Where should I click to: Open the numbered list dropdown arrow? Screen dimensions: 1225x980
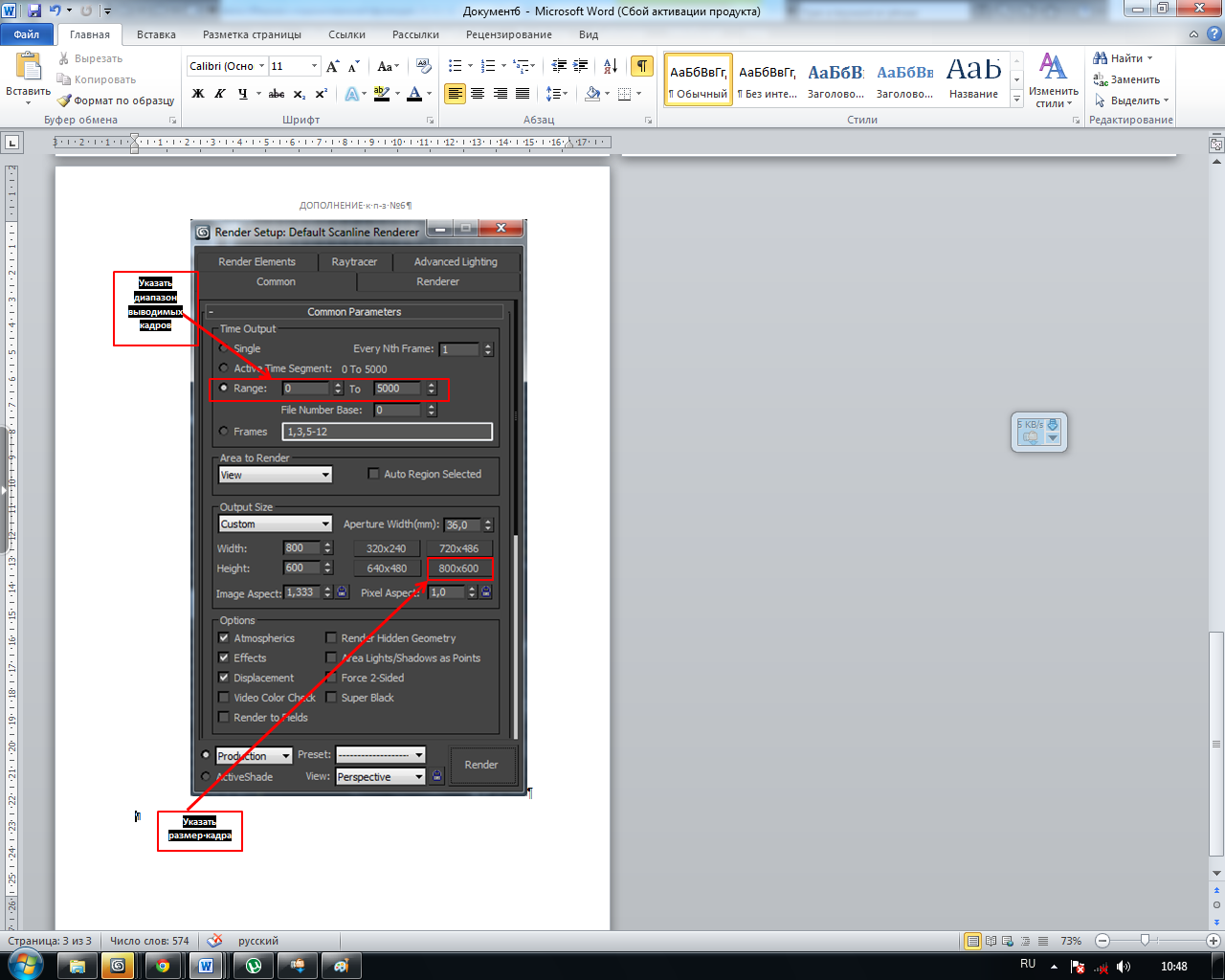[501, 66]
